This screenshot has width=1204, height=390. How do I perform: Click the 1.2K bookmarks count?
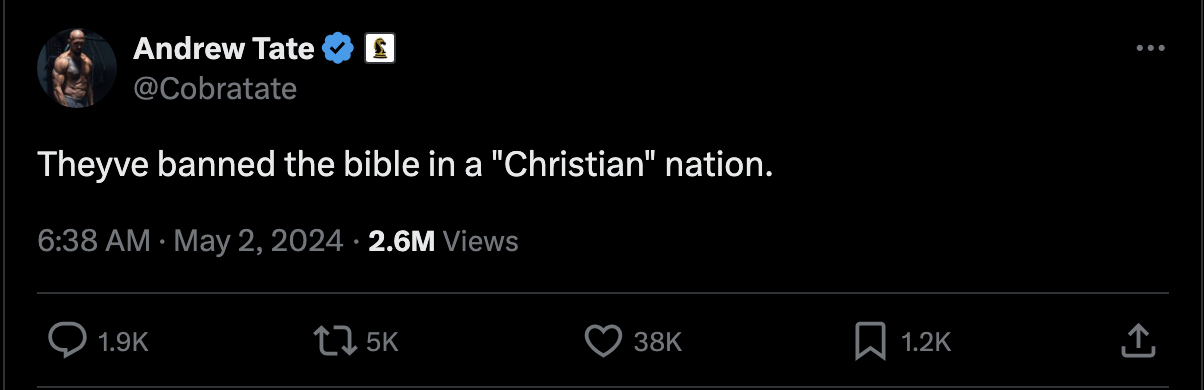coord(925,342)
